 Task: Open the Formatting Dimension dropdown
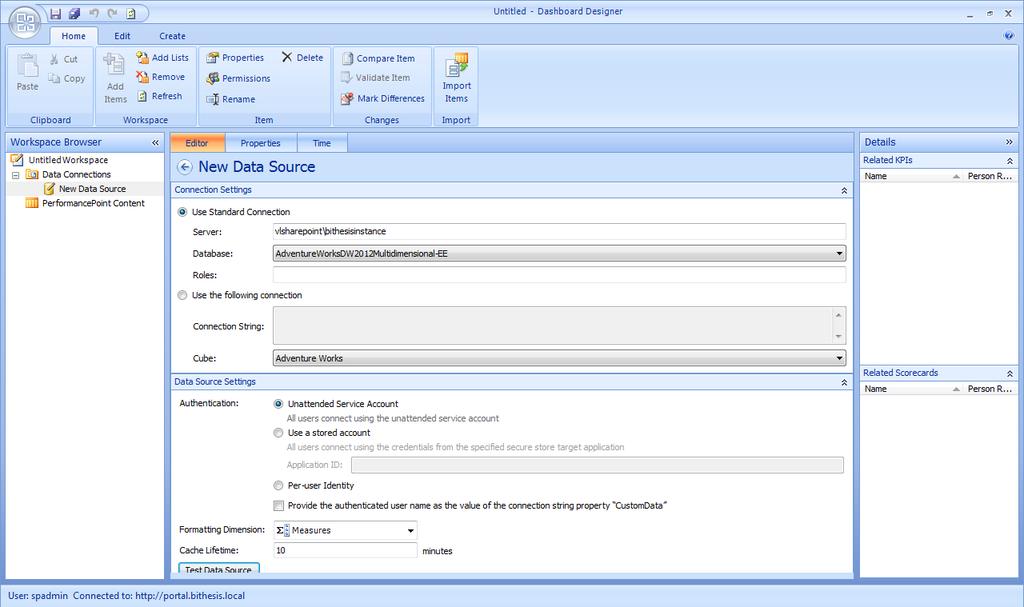tap(410, 531)
